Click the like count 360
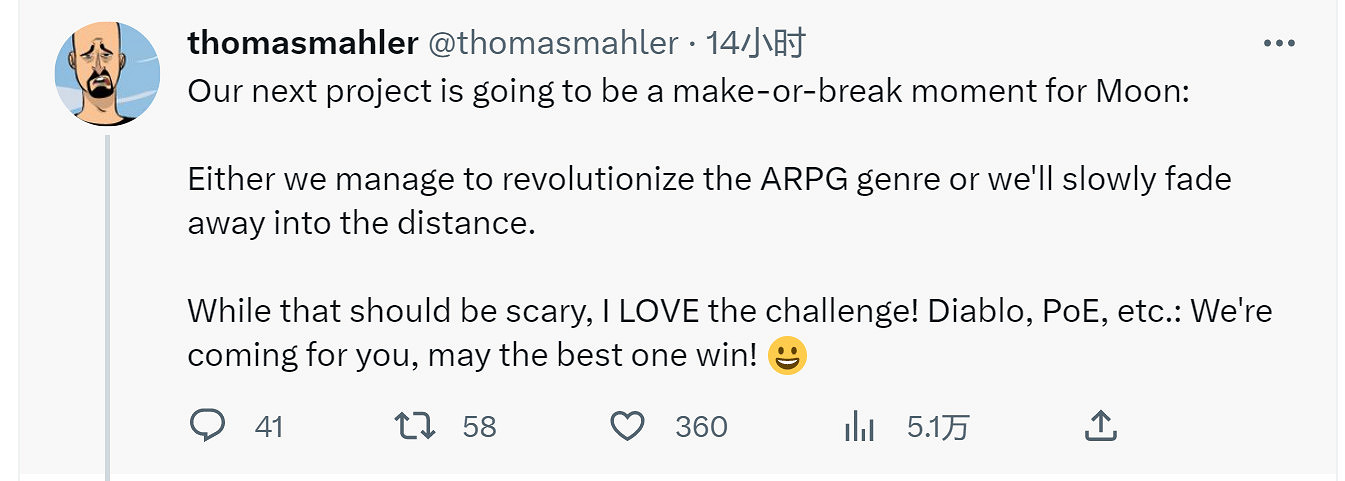Image resolution: width=1345 pixels, height=481 pixels. point(701,427)
